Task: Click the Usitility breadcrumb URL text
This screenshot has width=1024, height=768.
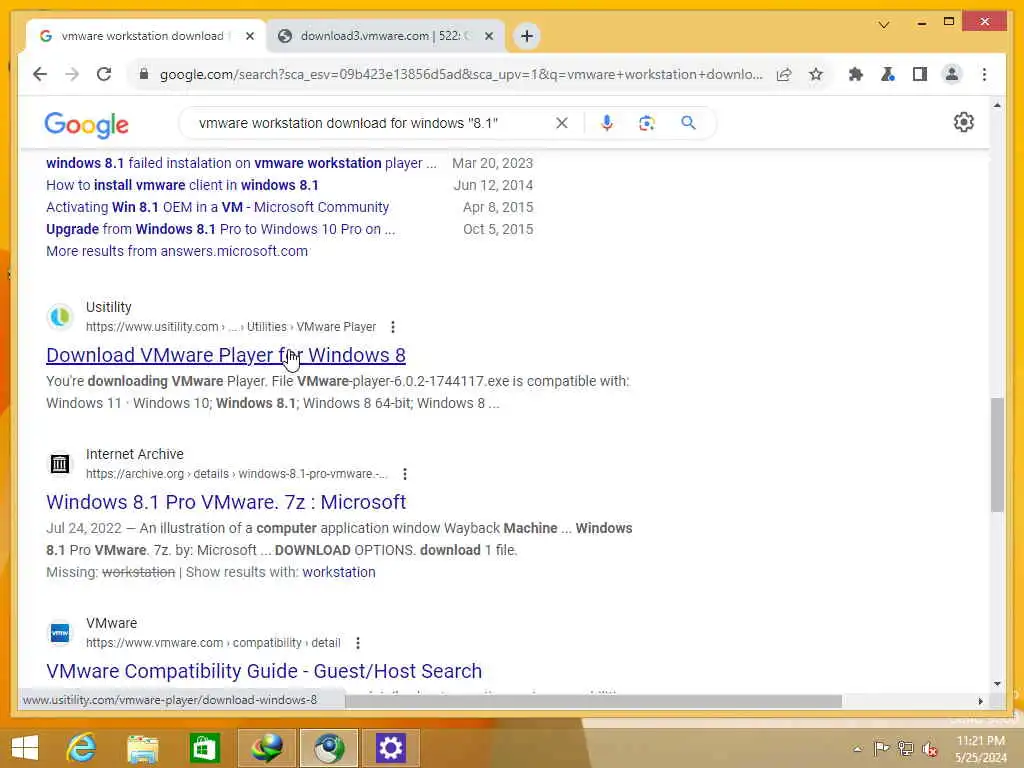Action: click(x=231, y=327)
